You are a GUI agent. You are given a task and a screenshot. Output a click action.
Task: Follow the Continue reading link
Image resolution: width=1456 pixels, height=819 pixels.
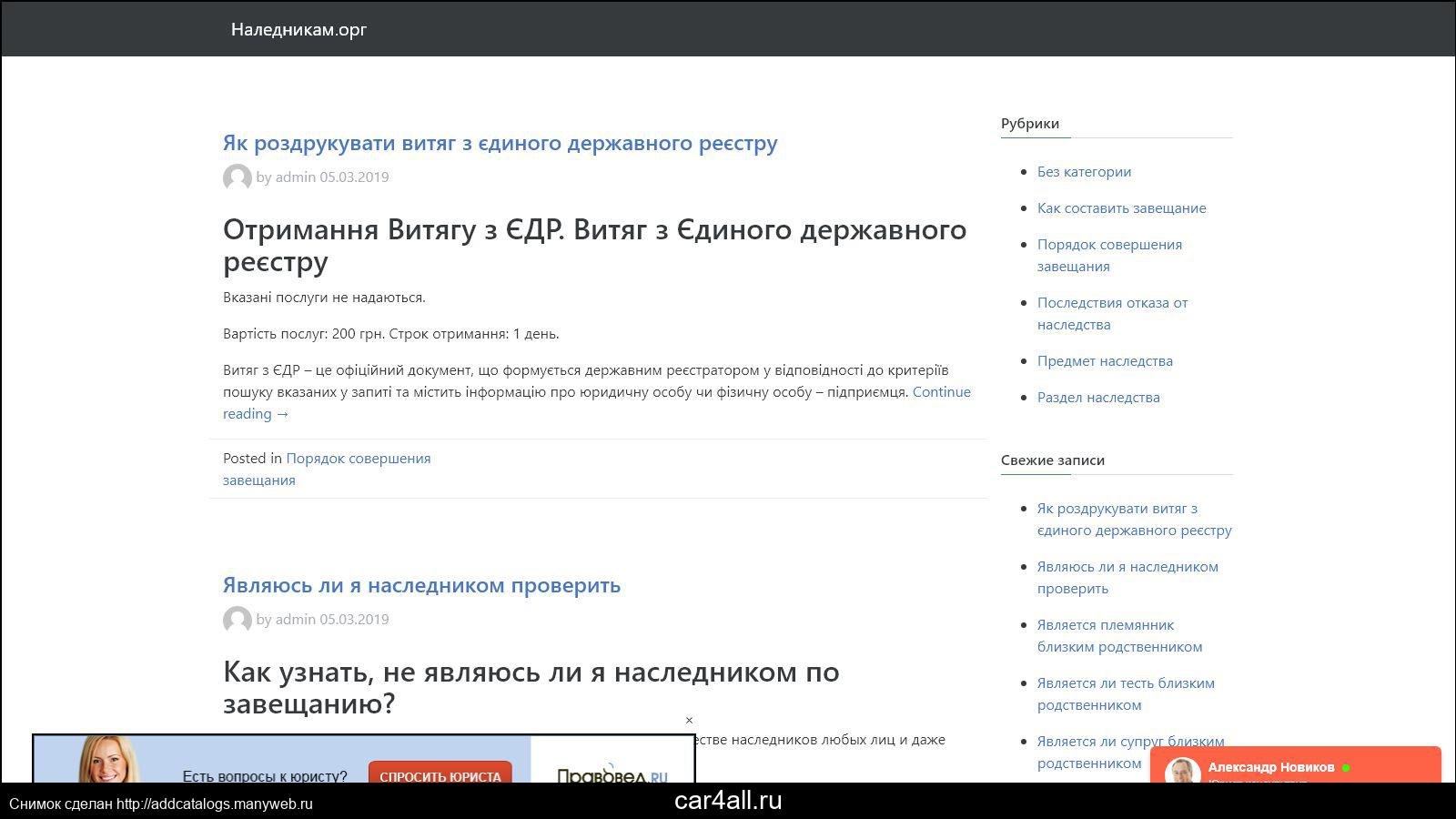[941, 392]
